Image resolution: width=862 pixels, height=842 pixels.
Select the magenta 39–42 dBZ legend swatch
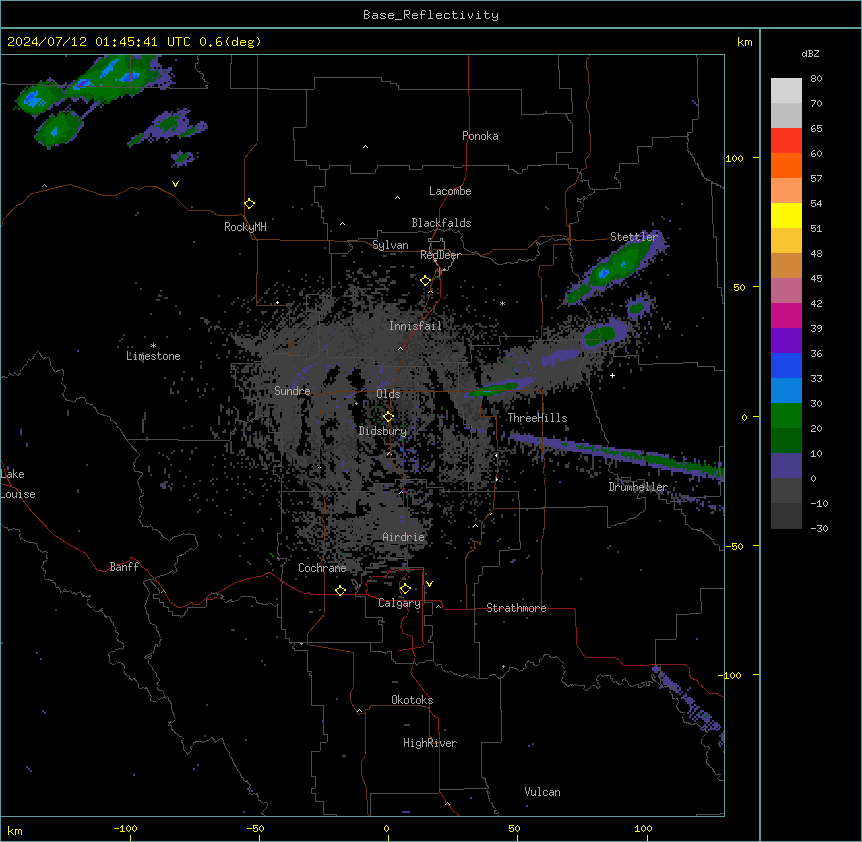click(x=786, y=315)
